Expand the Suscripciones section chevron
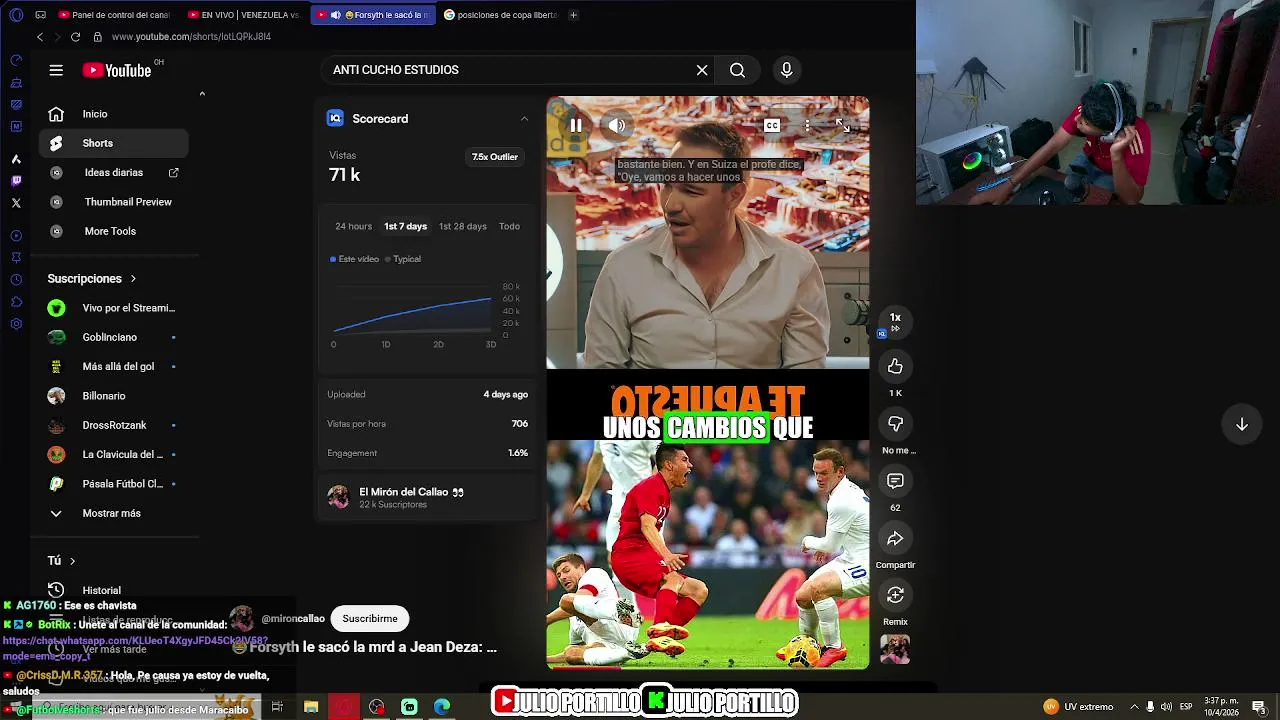Screen dimensions: 1280x720 (133, 279)
